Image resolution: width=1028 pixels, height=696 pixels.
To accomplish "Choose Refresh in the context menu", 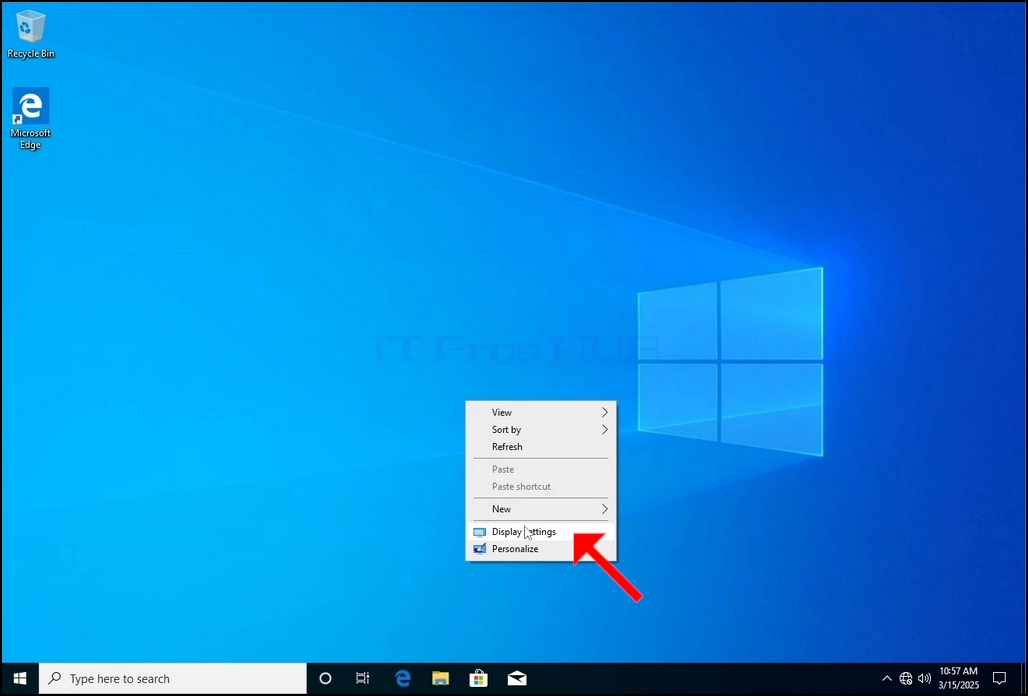I will [541, 446].
